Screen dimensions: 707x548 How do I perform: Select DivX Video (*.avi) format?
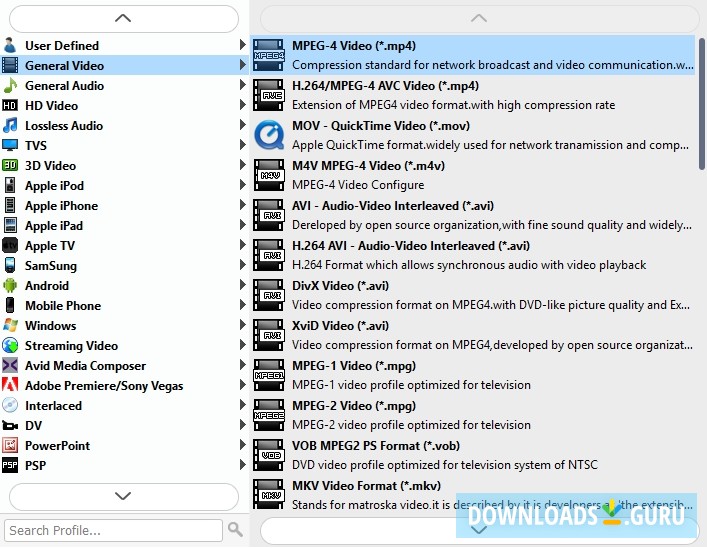473,295
